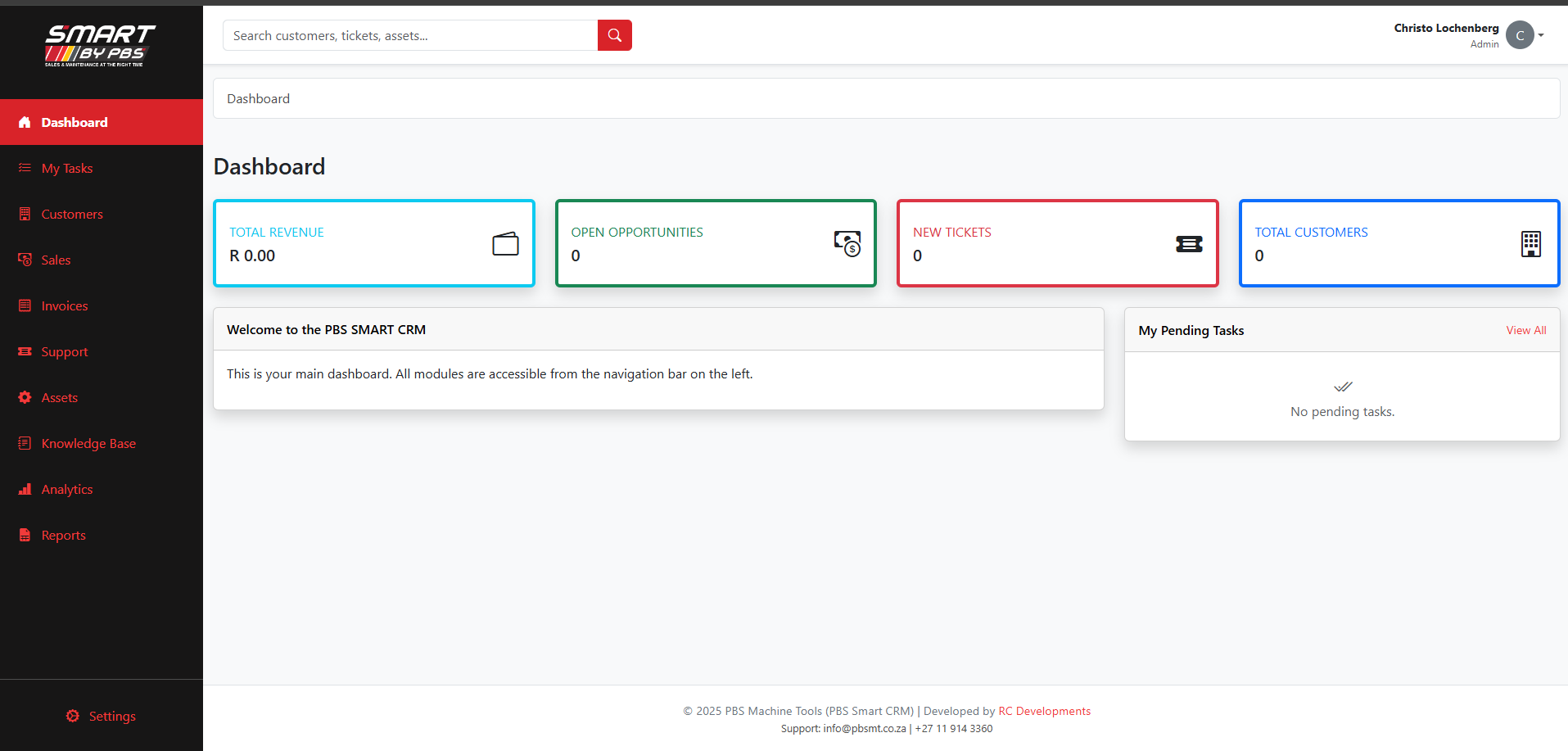Open the Dashboard menu item
The height and width of the screenshot is (751, 1568).
pyautogui.click(x=102, y=122)
